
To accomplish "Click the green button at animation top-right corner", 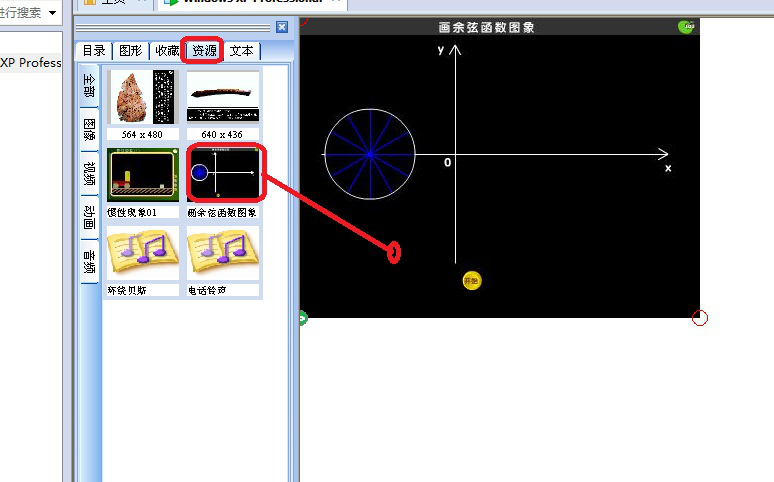I will (x=686, y=27).
